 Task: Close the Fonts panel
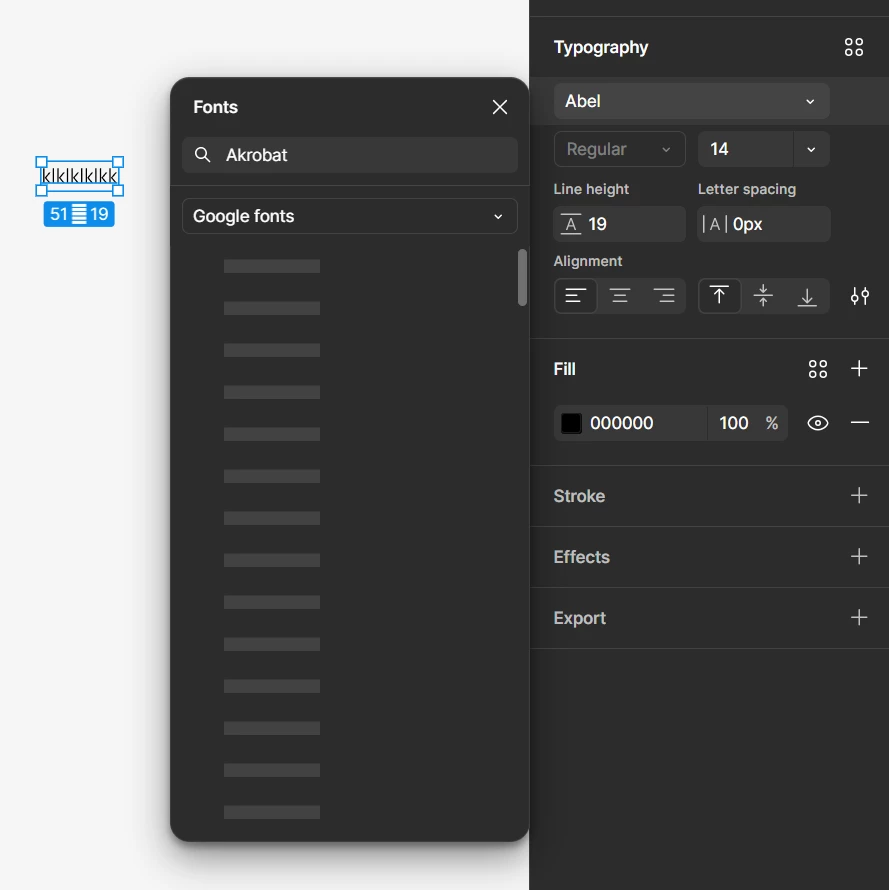click(x=500, y=107)
